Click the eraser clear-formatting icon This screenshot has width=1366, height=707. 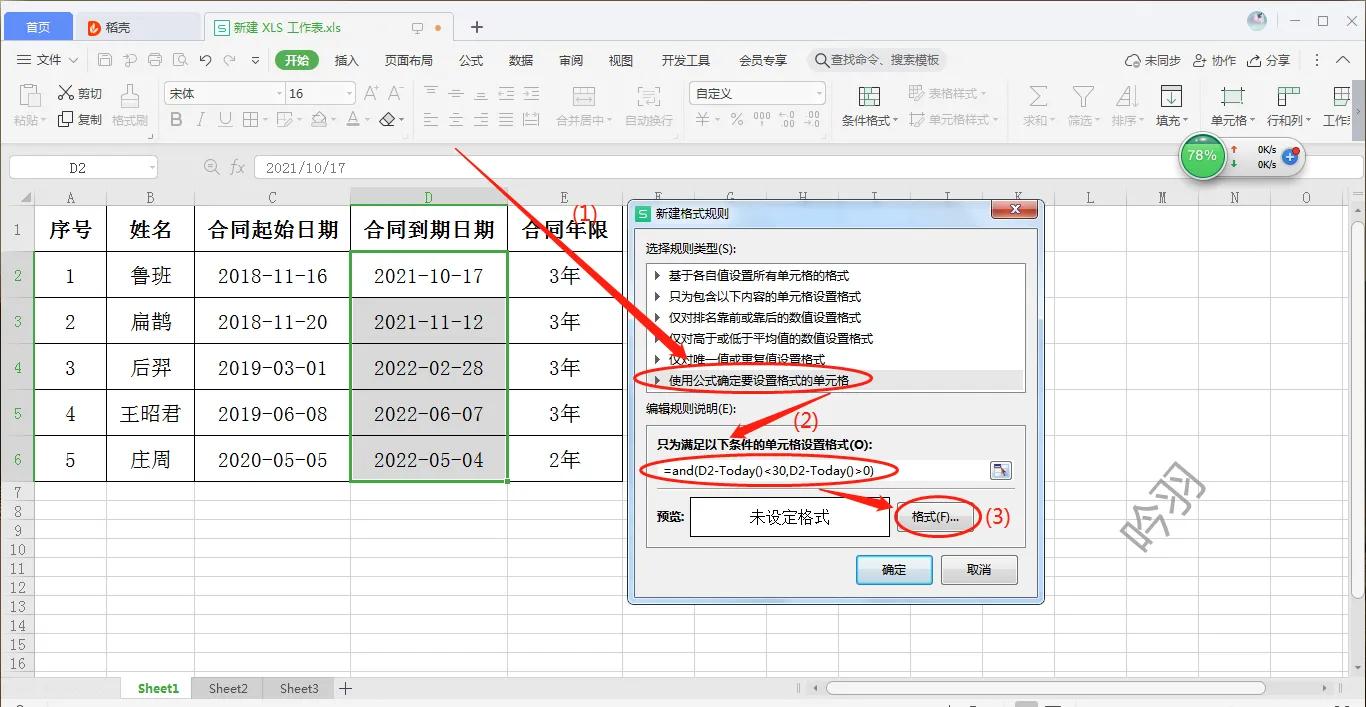(x=388, y=119)
